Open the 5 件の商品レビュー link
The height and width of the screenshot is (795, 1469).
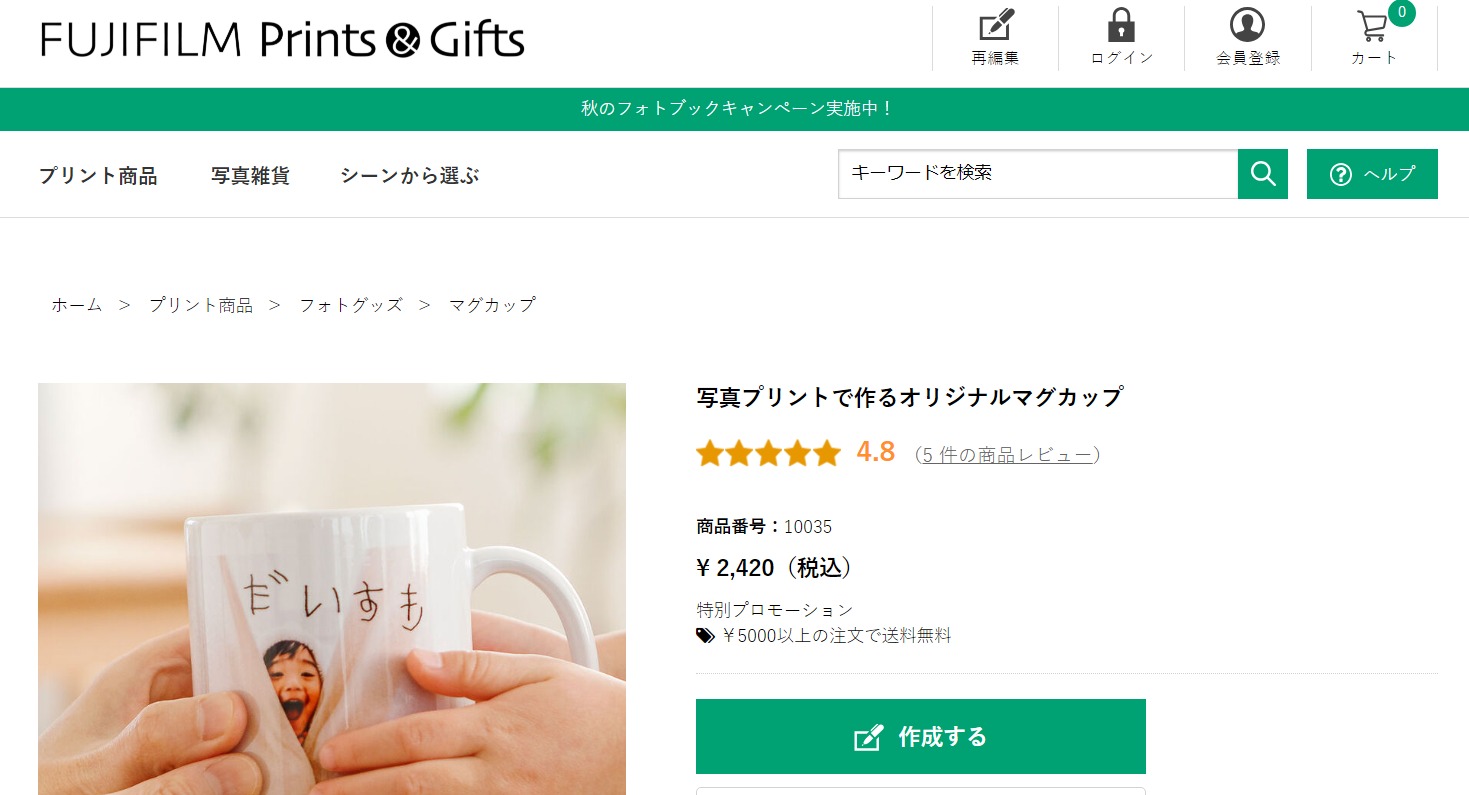[x=1007, y=455]
